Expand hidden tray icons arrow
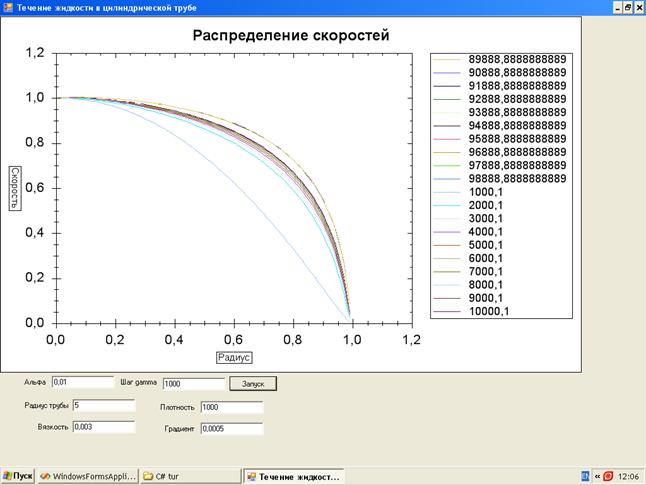The image size is (646, 485). click(598, 476)
